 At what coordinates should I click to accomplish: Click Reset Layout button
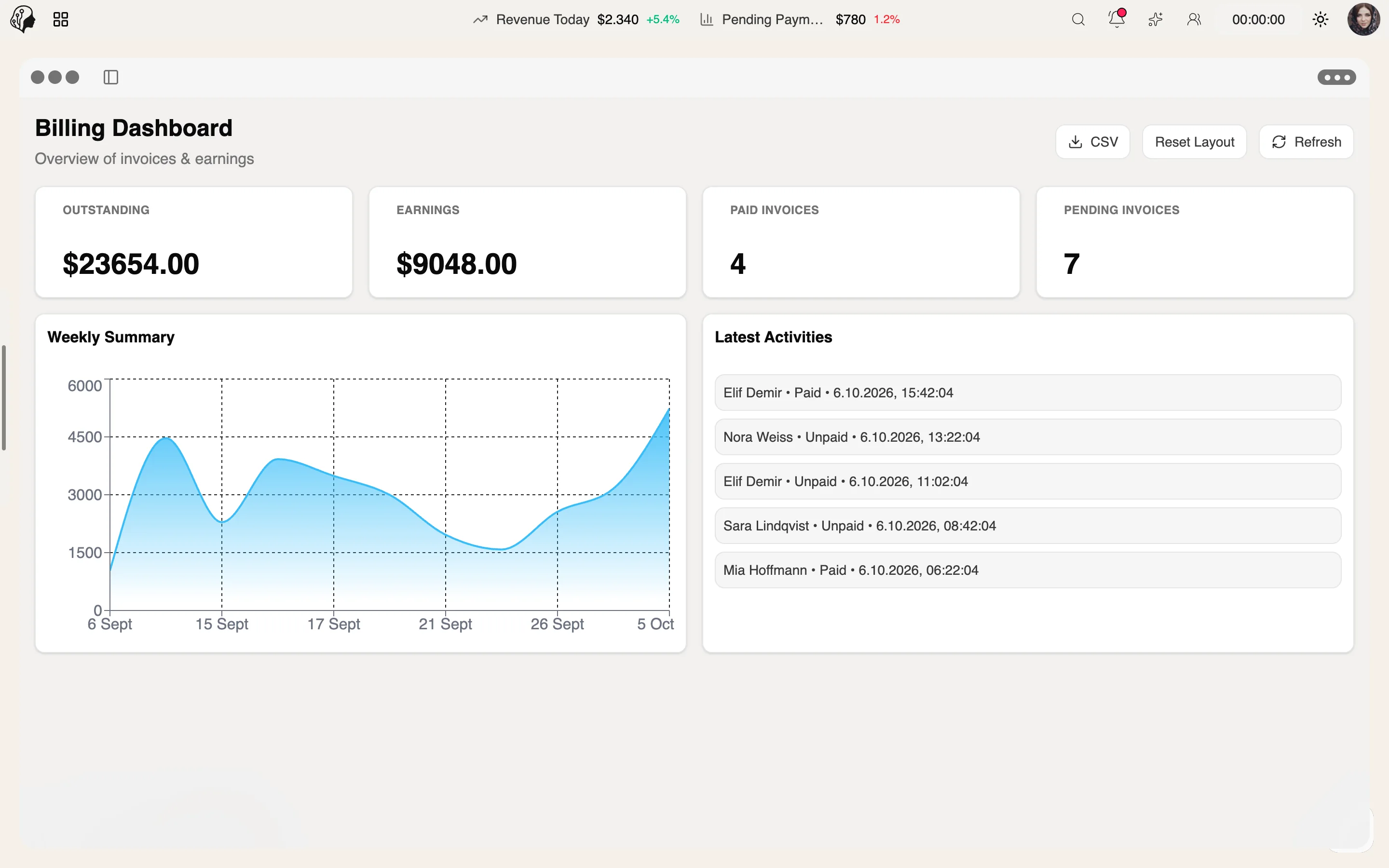(x=1195, y=142)
